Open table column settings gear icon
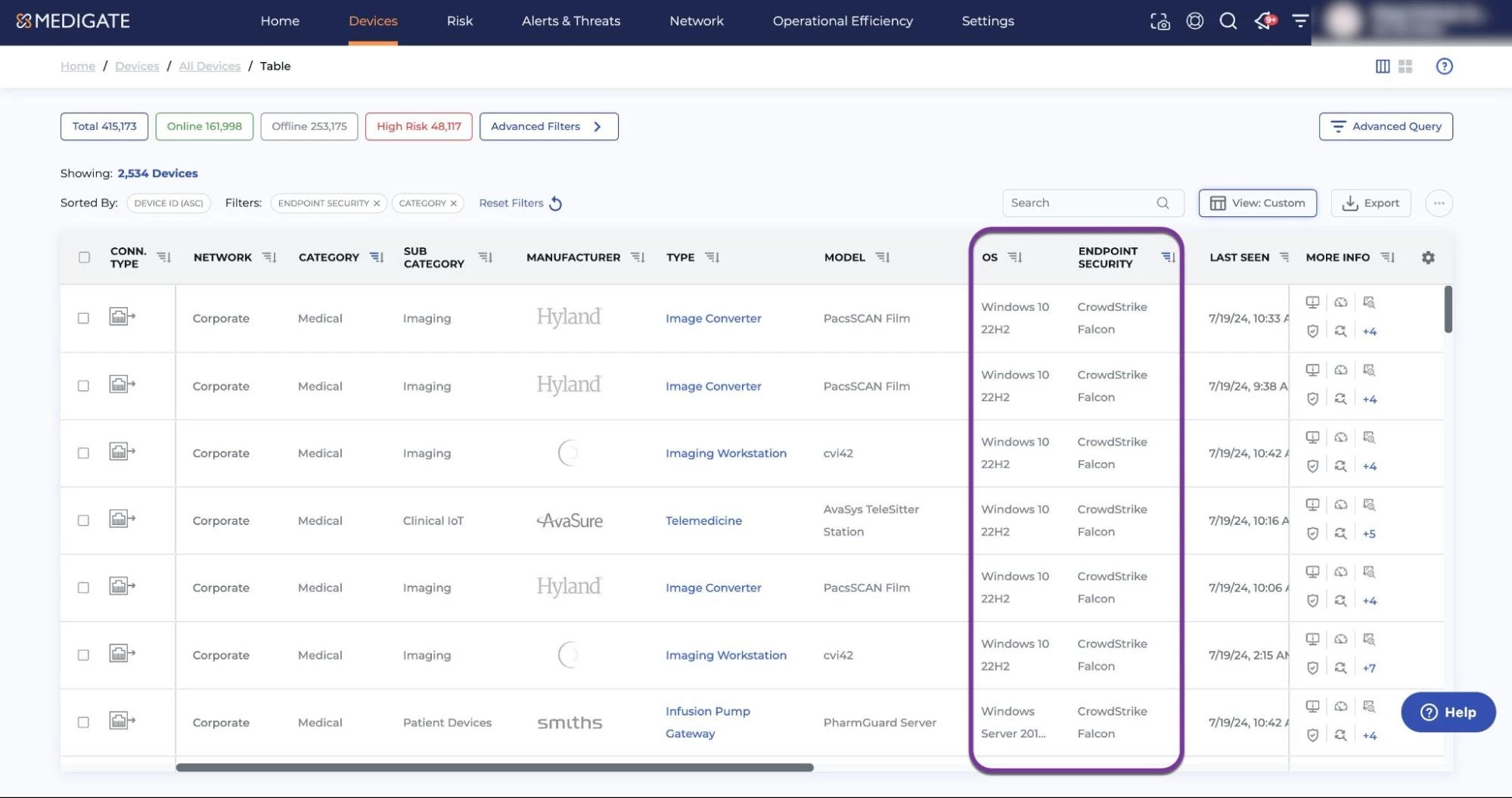Viewport: 1512px width, 798px height. tap(1428, 258)
